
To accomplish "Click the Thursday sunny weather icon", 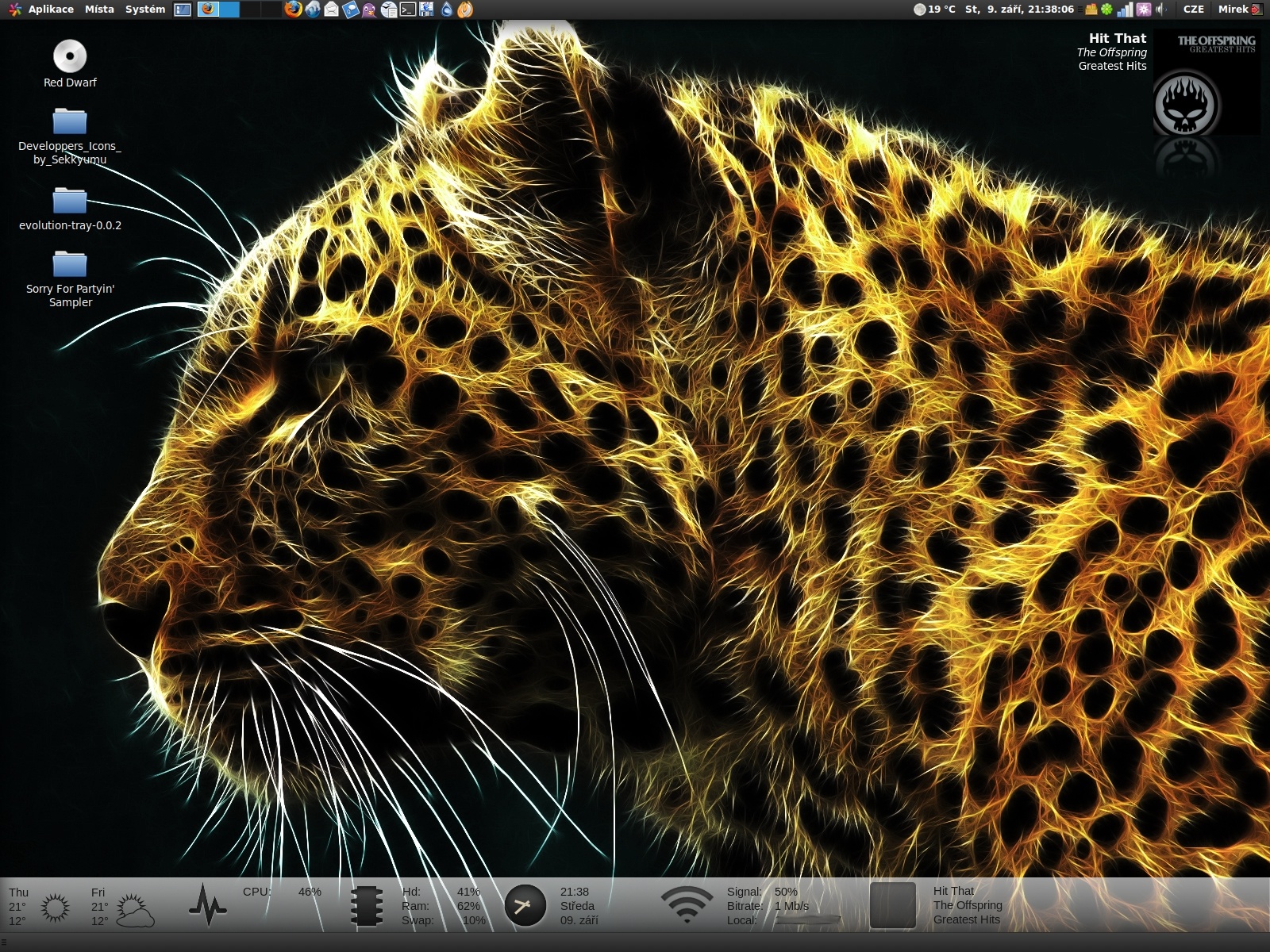I will [56, 908].
